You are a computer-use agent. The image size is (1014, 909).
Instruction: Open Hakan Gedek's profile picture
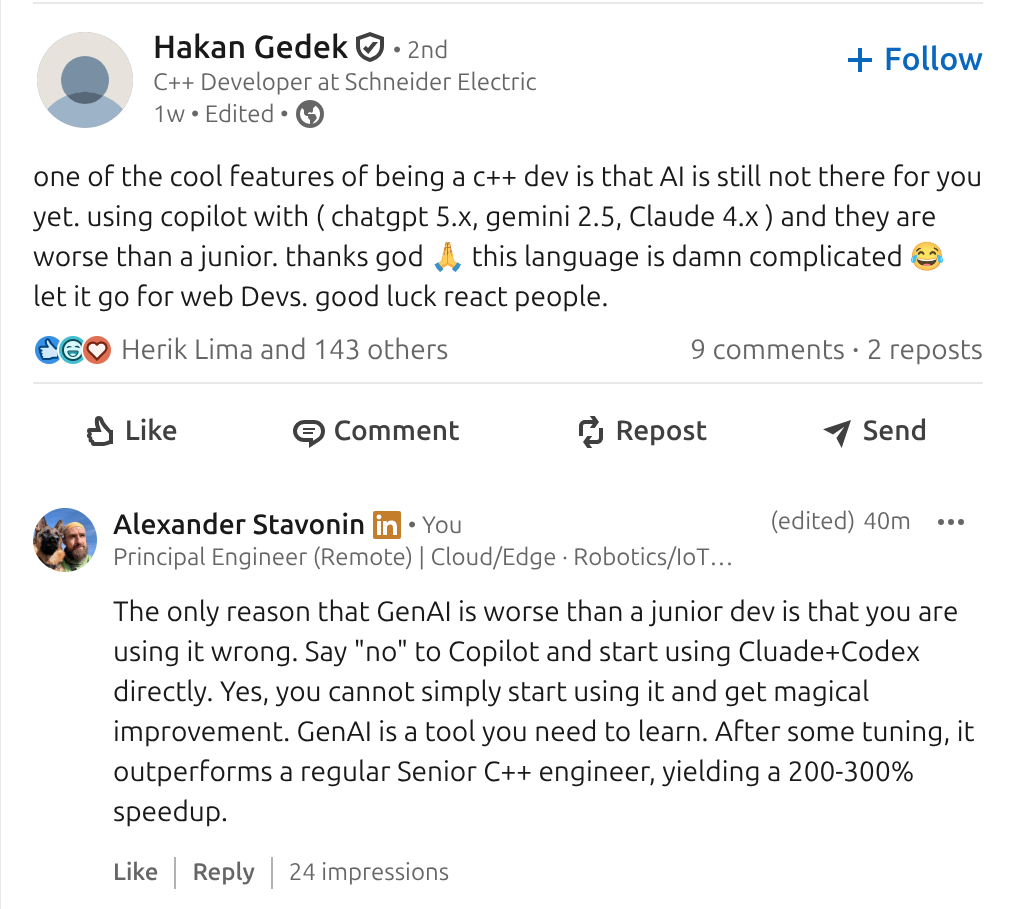[85, 80]
